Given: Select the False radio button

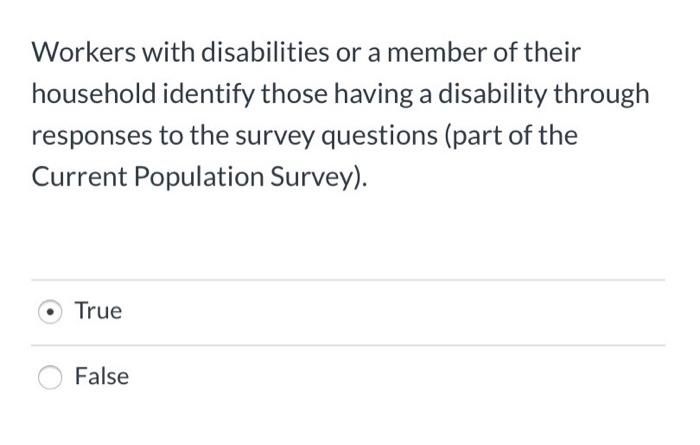Looking at the screenshot, I should [50, 377].
